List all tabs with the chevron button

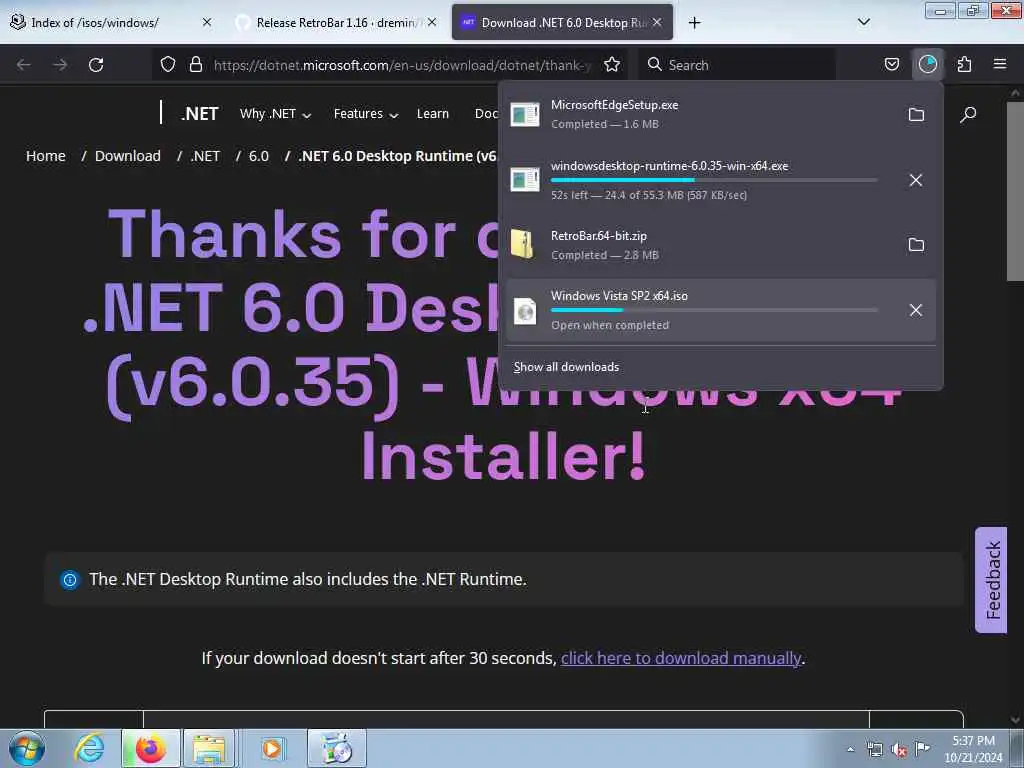pyautogui.click(x=863, y=22)
